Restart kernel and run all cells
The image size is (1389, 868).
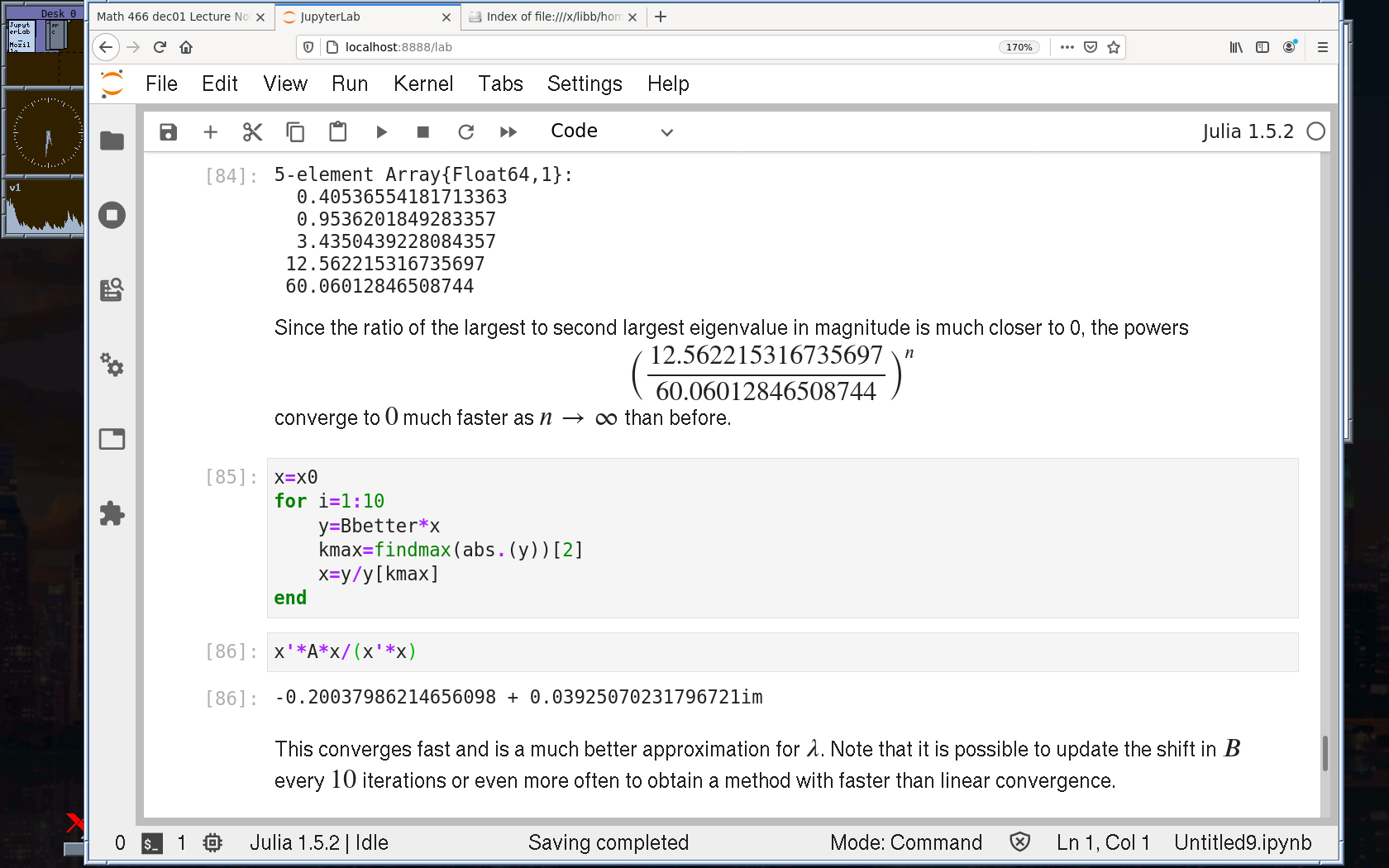[x=508, y=132]
